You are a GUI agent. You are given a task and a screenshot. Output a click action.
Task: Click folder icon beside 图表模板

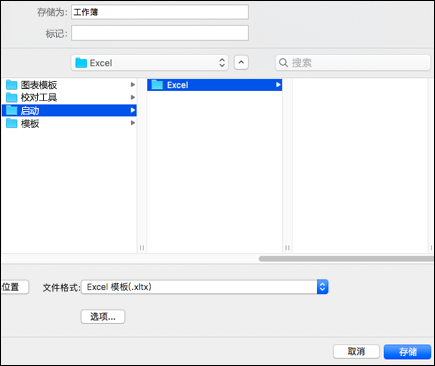12,85
